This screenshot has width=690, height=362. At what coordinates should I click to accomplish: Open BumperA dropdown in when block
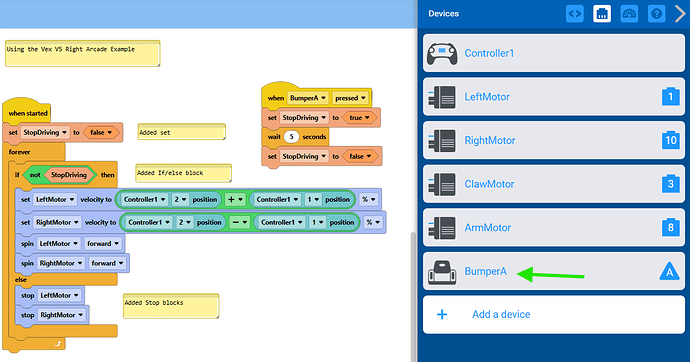(x=308, y=98)
